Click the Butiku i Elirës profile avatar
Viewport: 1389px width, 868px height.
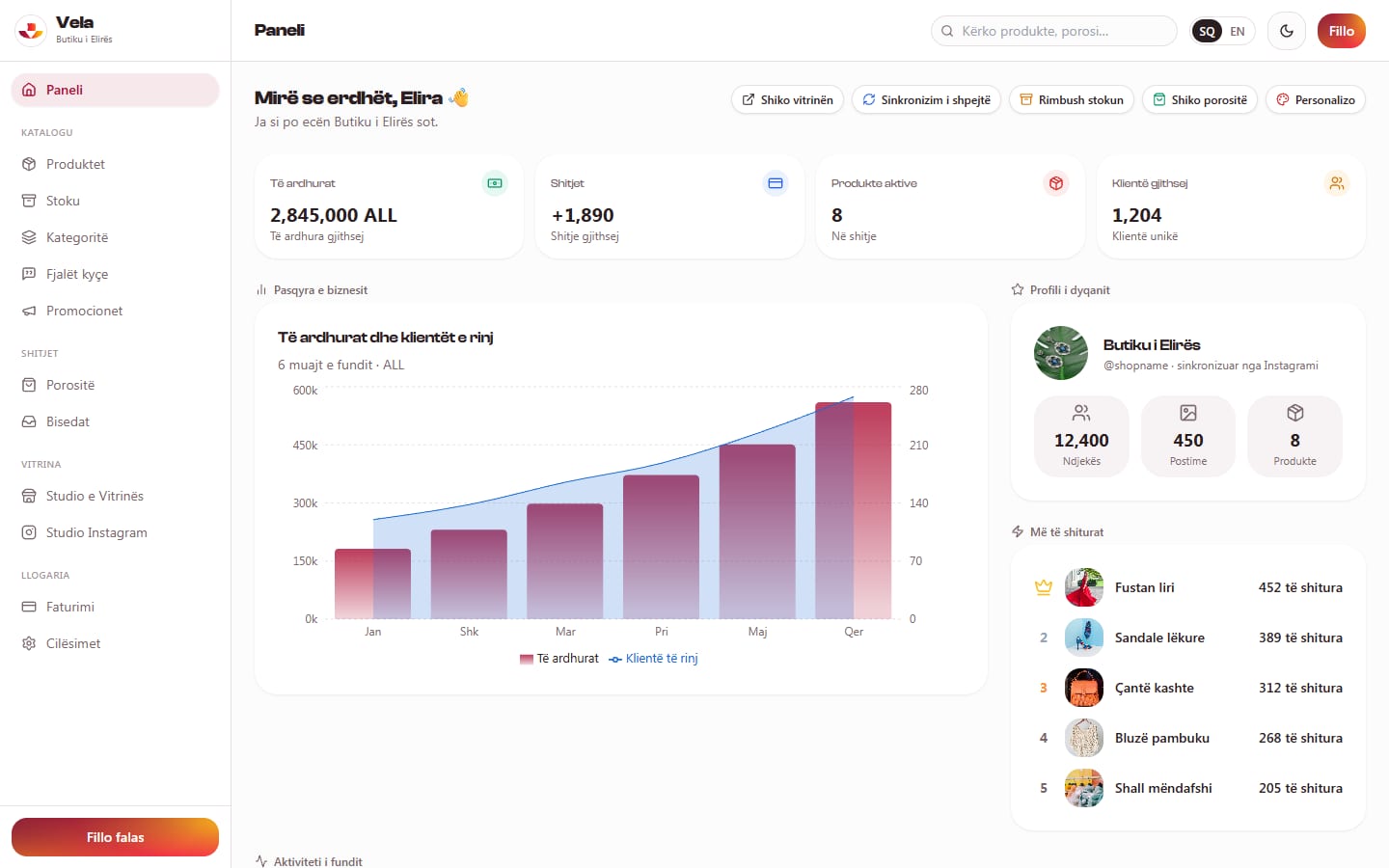point(1061,353)
